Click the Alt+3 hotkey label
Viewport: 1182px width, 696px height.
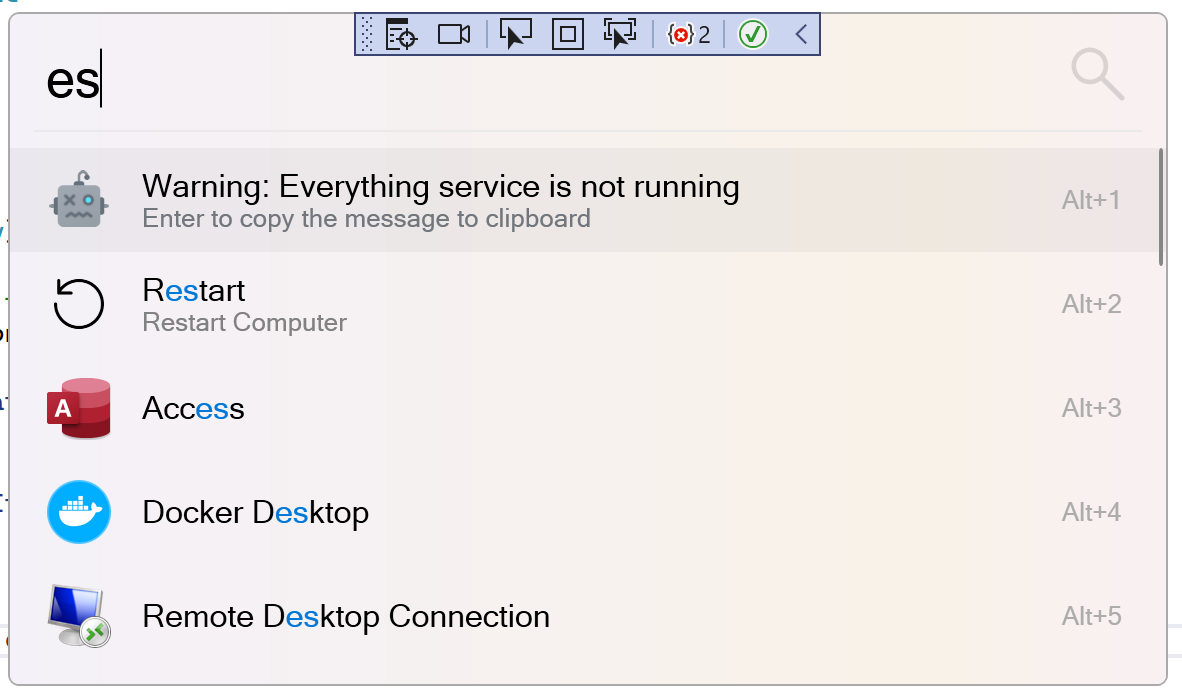pos(1091,408)
